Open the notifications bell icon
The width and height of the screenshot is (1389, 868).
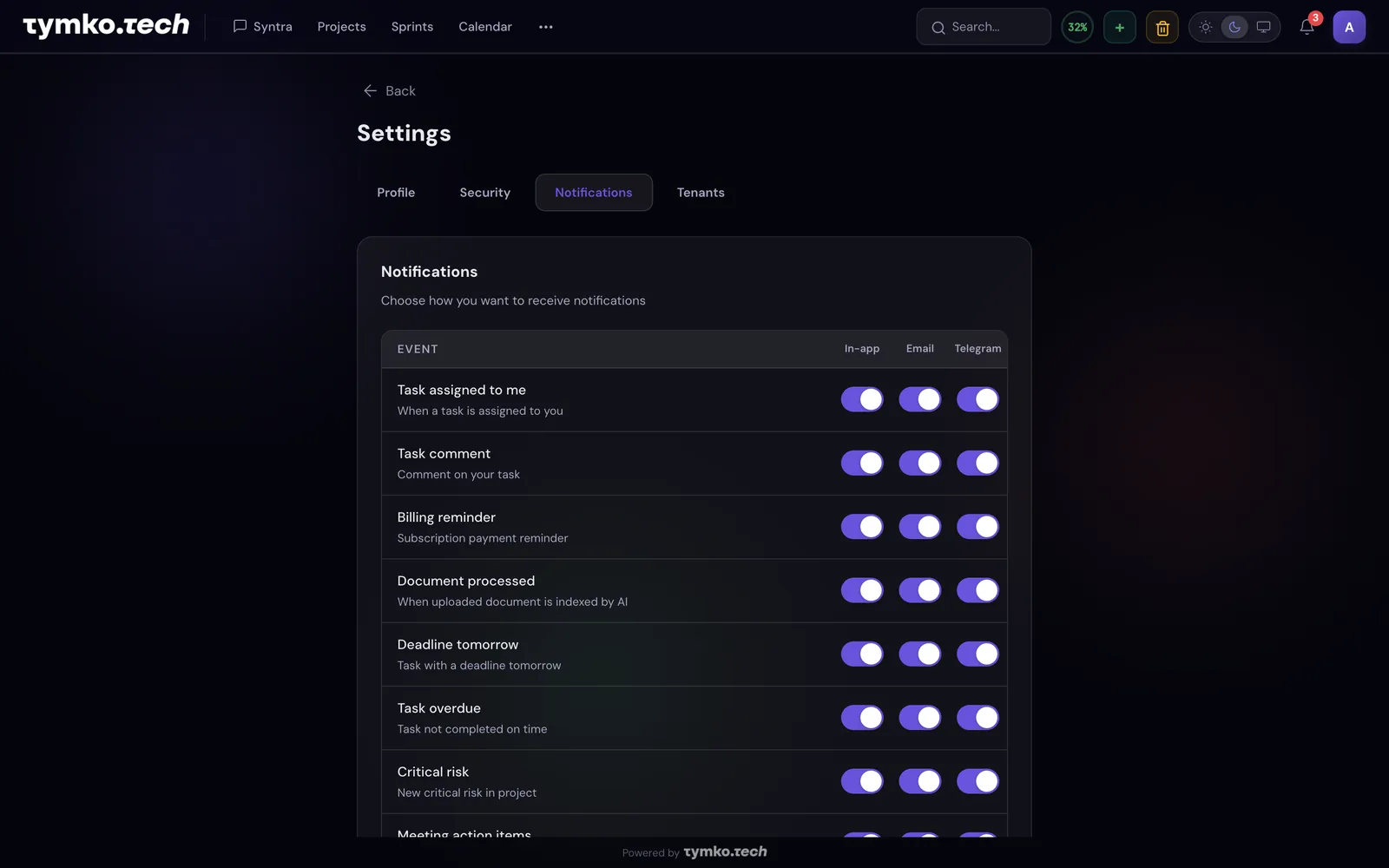point(1307,27)
